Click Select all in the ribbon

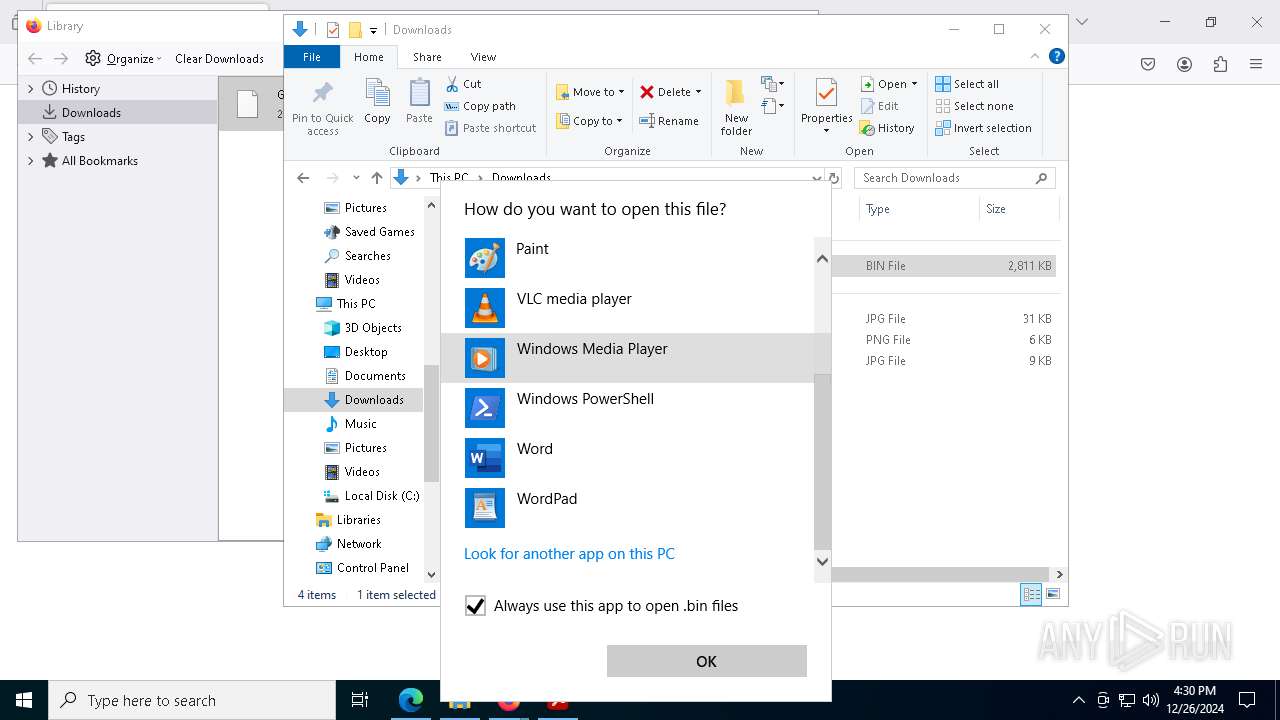pos(967,84)
